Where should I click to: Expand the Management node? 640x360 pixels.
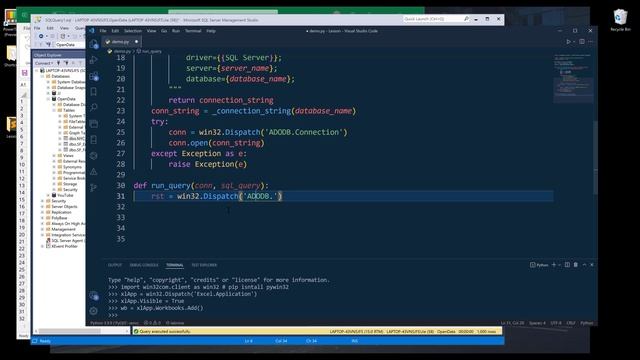(42, 229)
